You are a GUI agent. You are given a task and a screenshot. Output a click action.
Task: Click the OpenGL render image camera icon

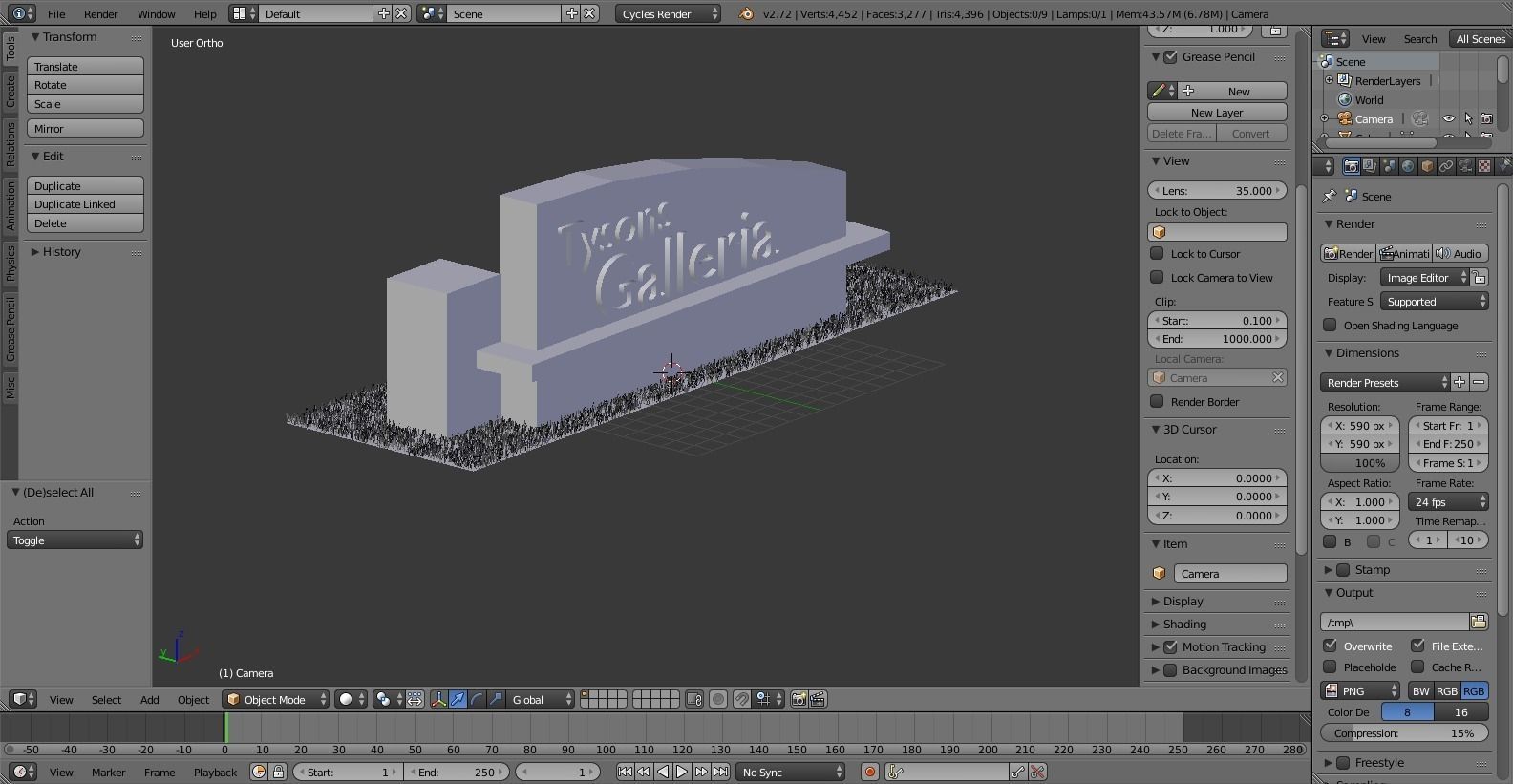799,699
